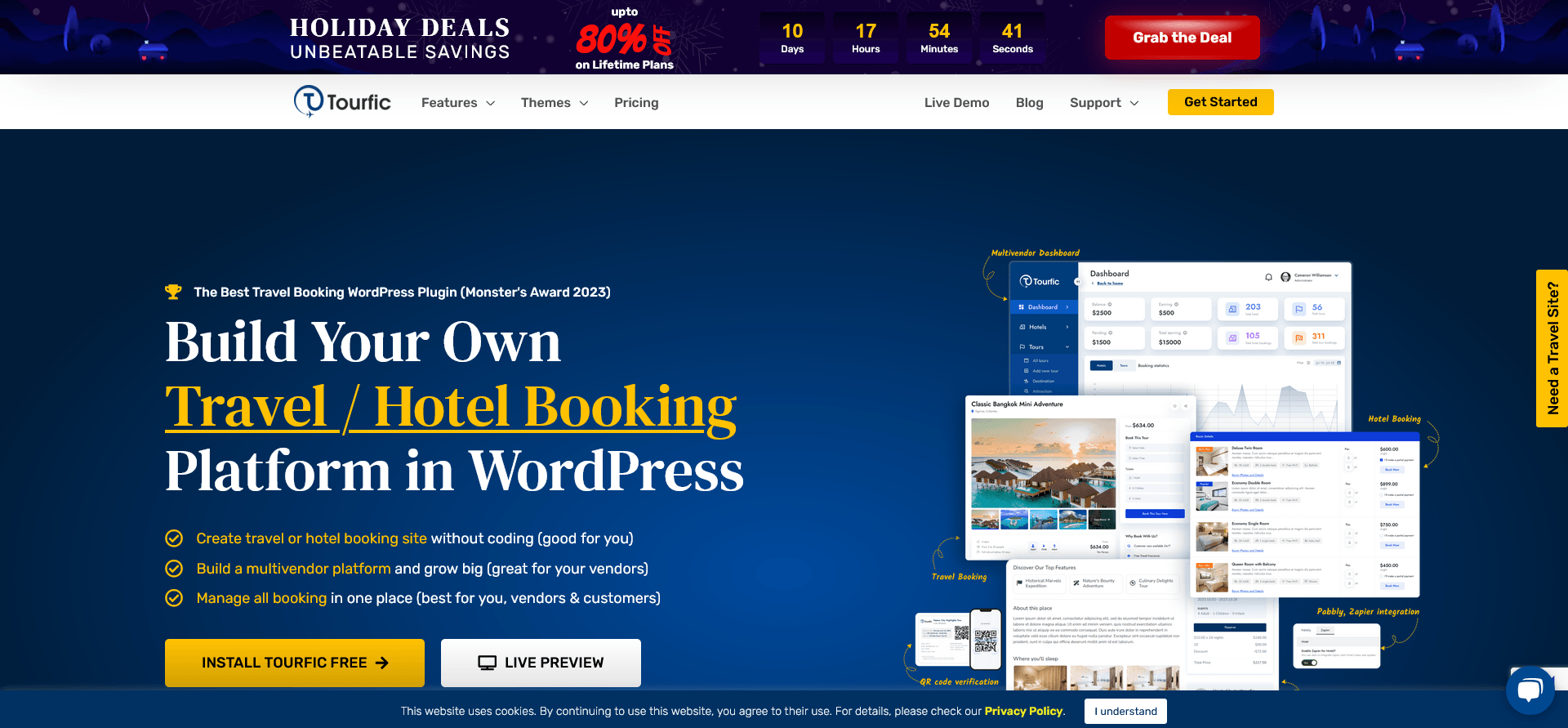
Task: Click the Seconds countdown box
Action: [x=1013, y=38]
